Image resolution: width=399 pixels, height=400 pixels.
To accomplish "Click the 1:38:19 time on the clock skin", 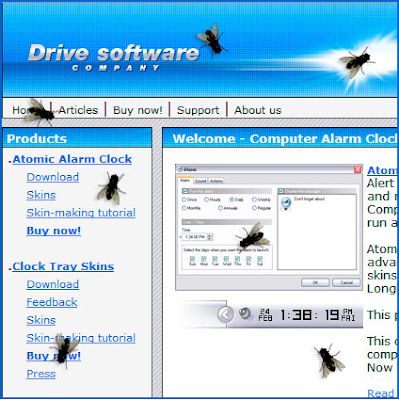I will tap(309, 315).
